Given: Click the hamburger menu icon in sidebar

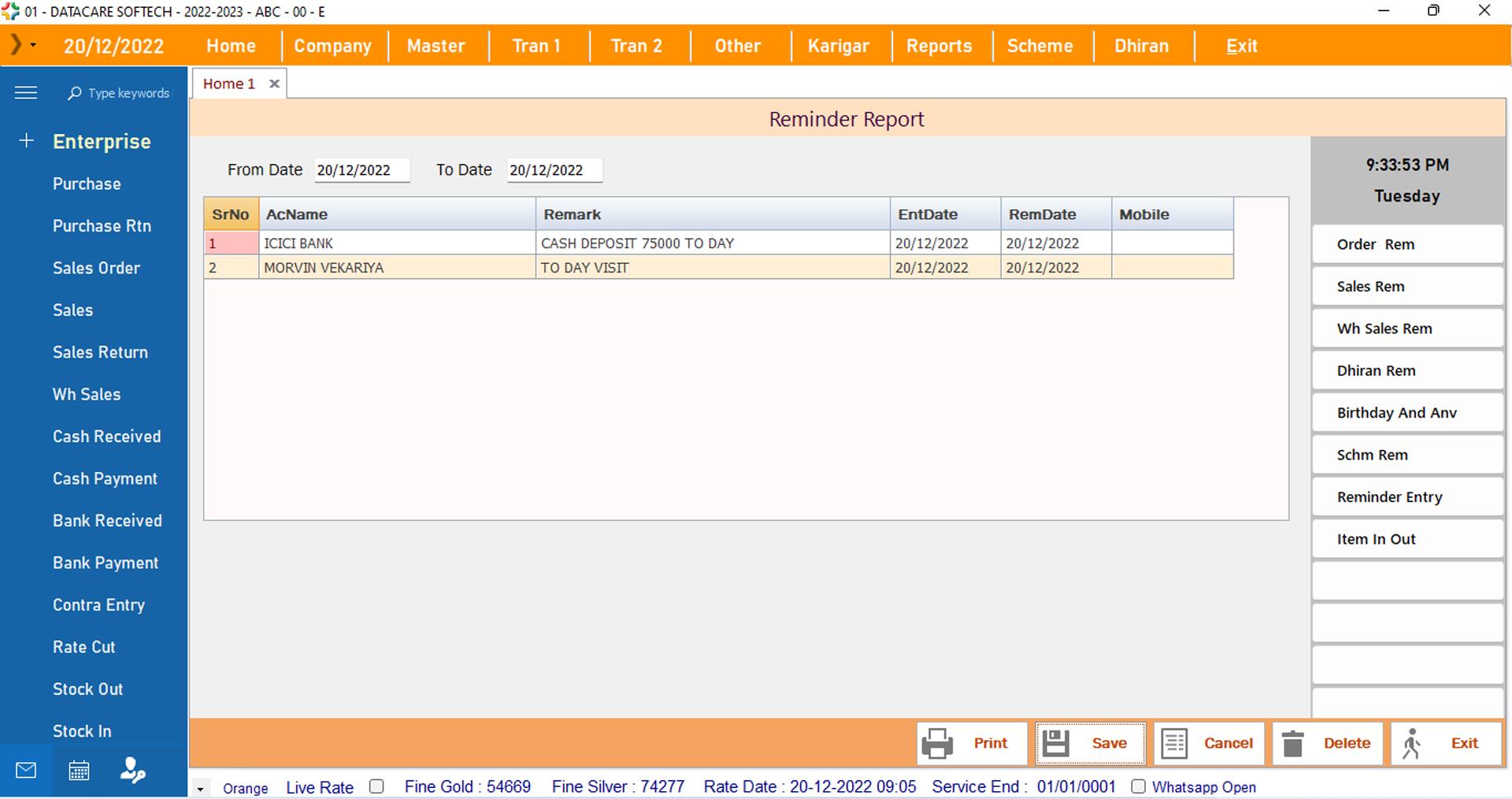Looking at the screenshot, I should pyautogui.click(x=26, y=93).
